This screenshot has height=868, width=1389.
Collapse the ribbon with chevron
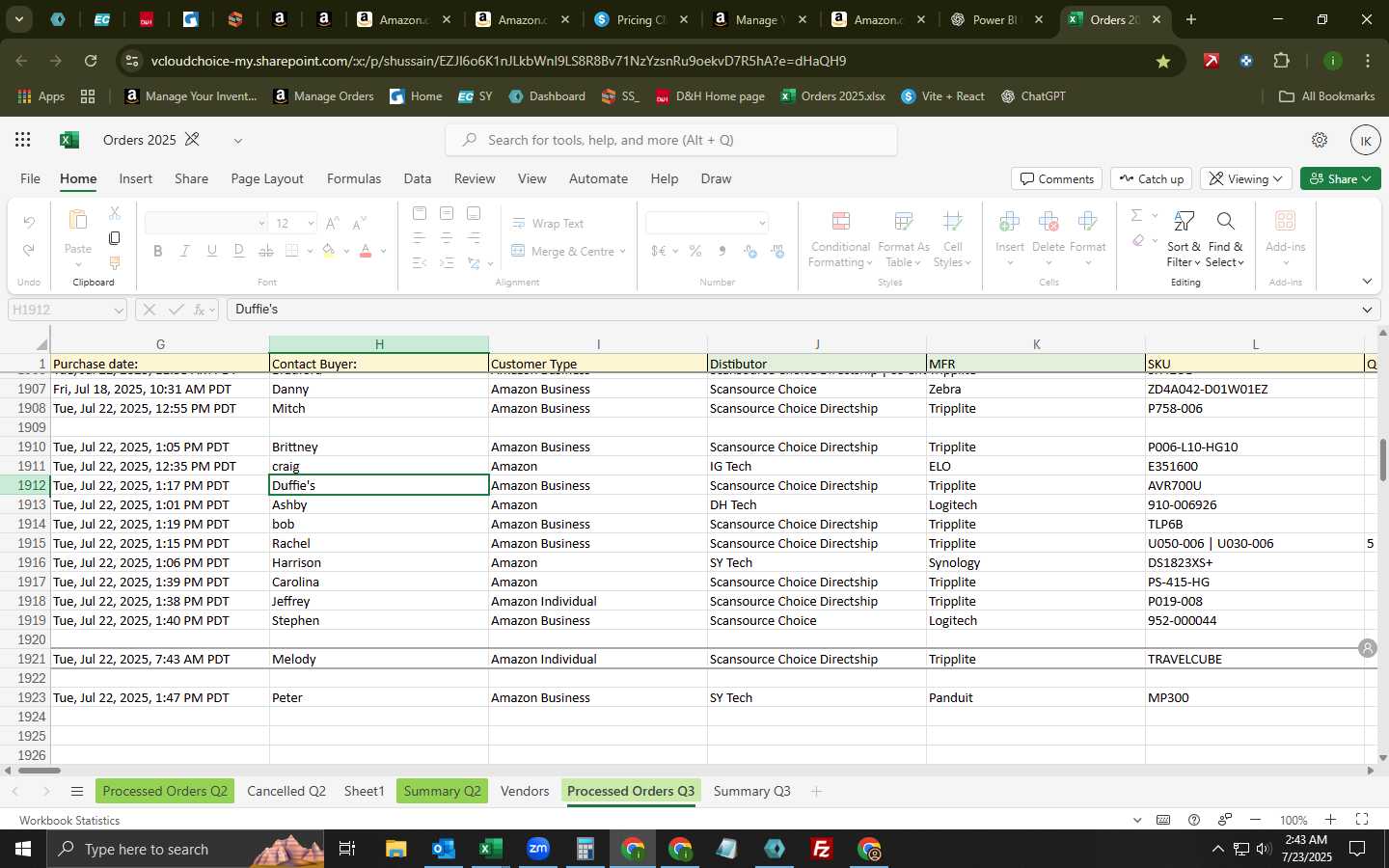click(x=1367, y=282)
